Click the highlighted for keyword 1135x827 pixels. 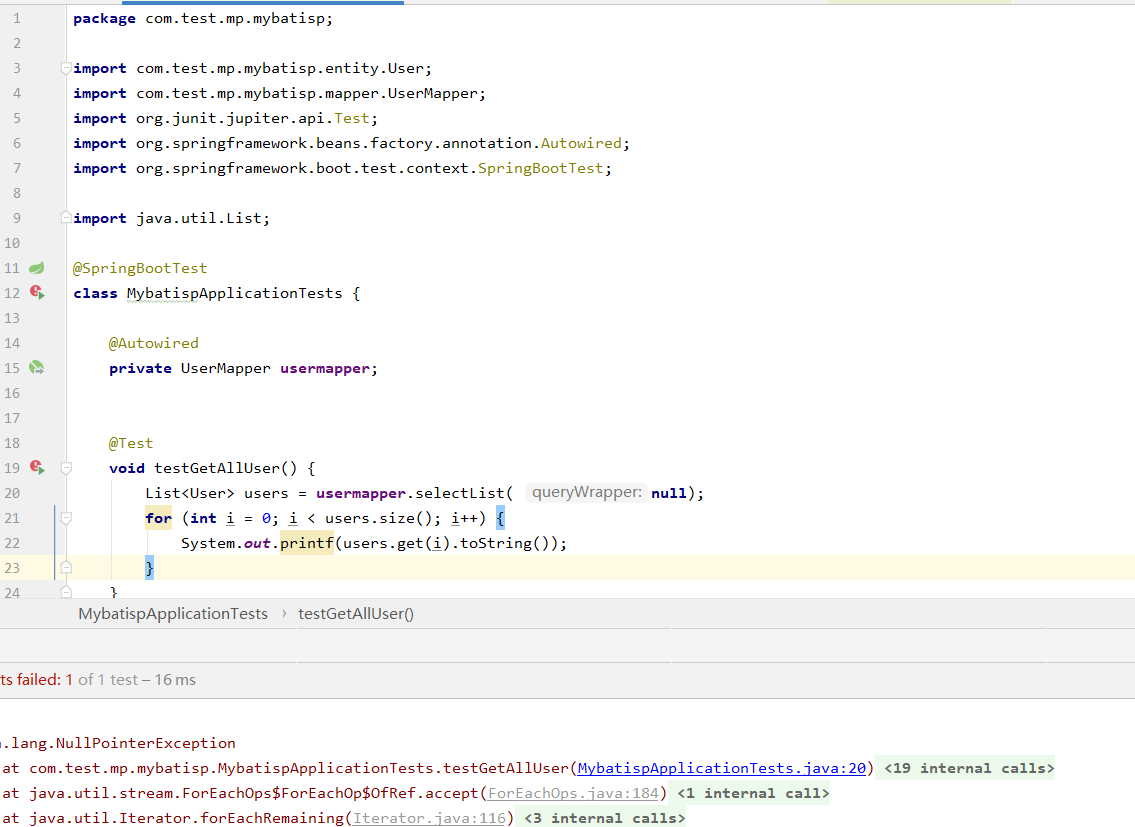(x=159, y=518)
